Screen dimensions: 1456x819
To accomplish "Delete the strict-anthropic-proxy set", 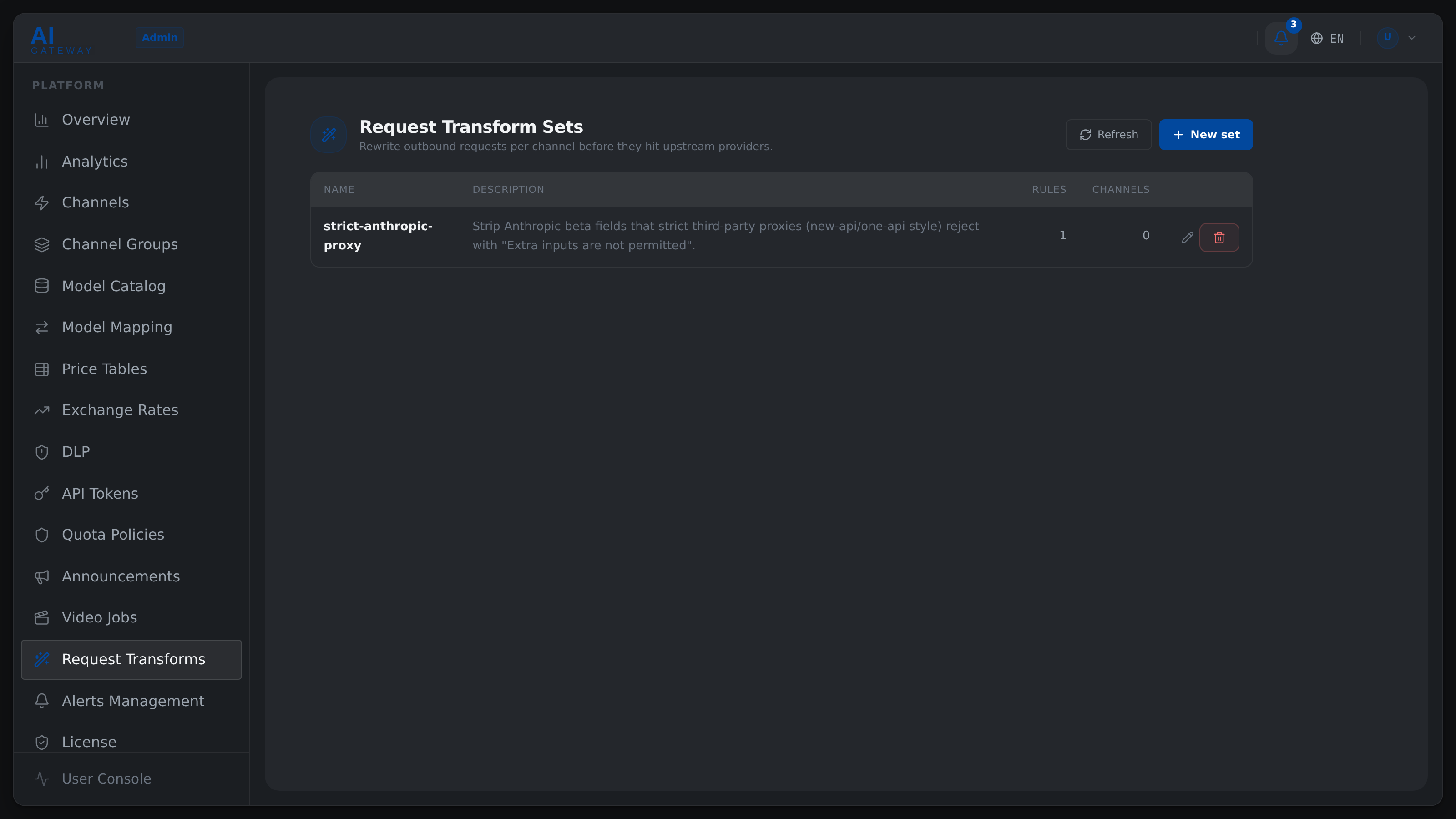I will pyautogui.click(x=1219, y=238).
